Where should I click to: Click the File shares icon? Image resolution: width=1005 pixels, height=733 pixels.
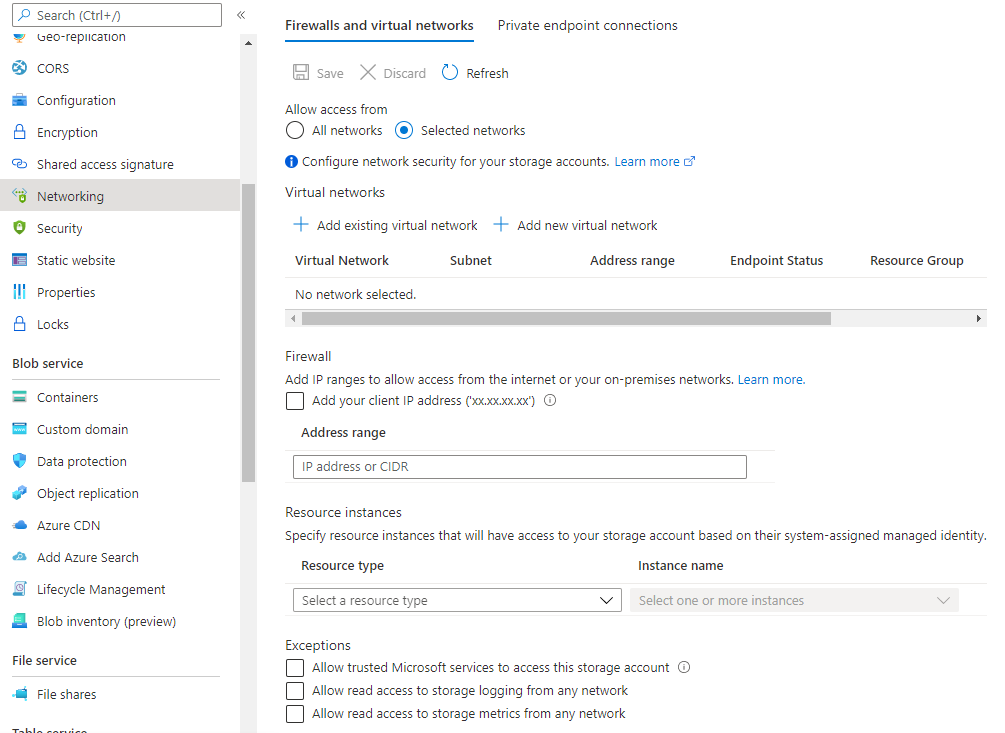click(x=20, y=694)
